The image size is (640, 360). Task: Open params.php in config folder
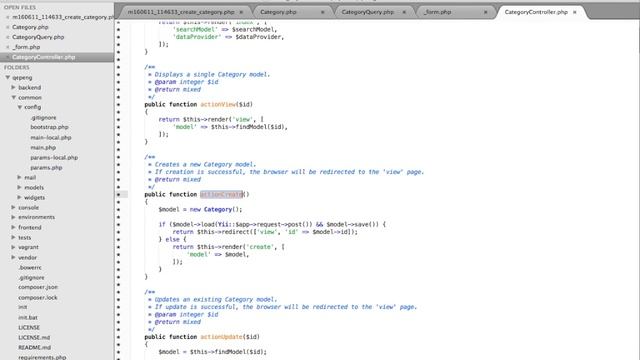point(46,167)
